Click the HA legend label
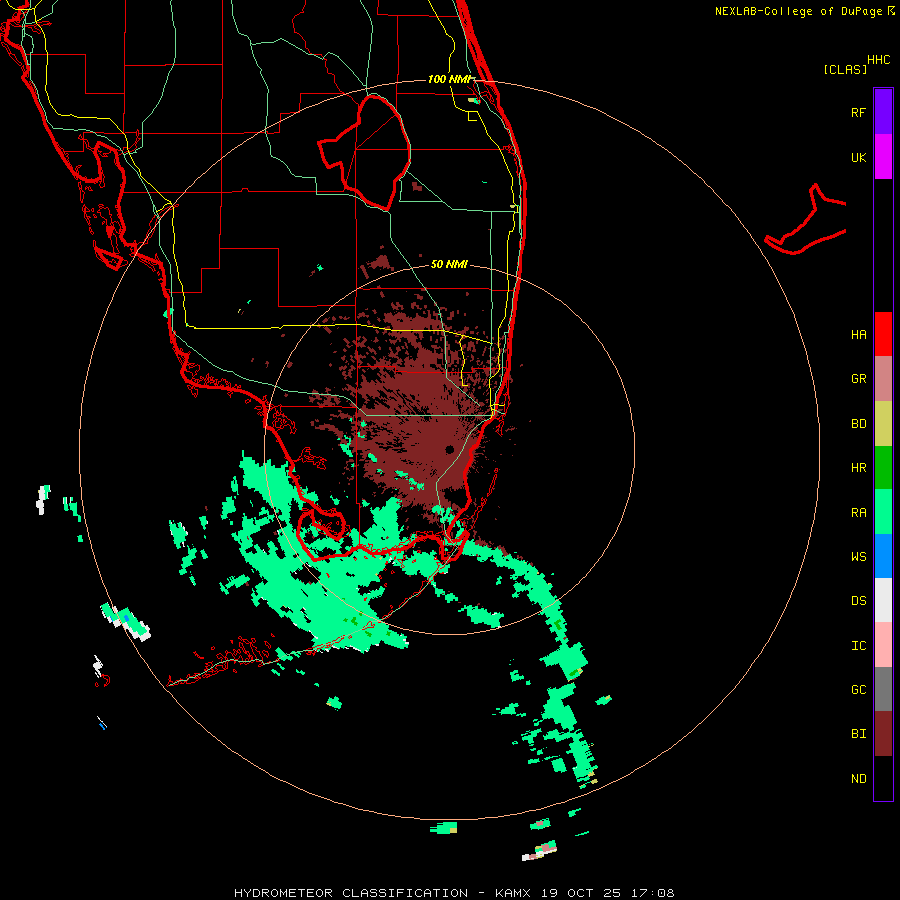The width and height of the screenshot is (900, 900). 858,335
